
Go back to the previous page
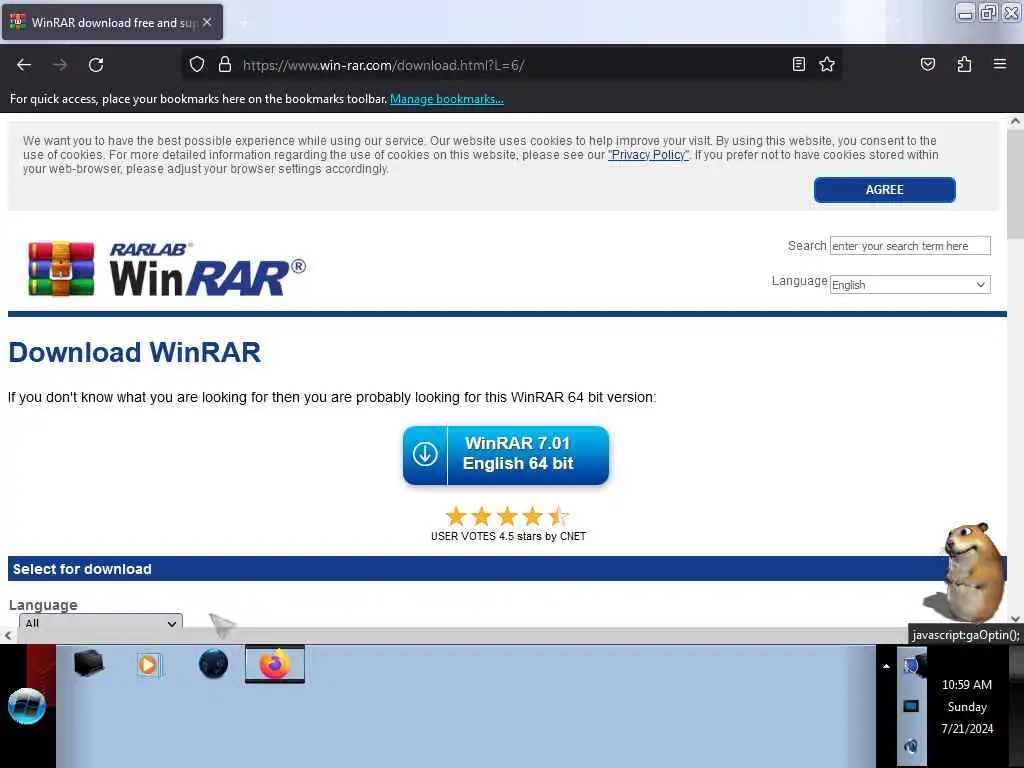pyautogui.click(x=24, y=65)
